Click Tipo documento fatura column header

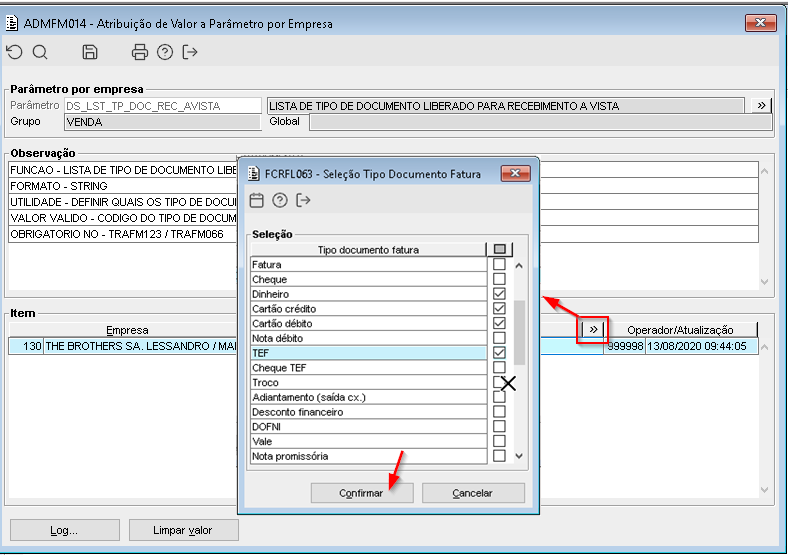point(368,249)
